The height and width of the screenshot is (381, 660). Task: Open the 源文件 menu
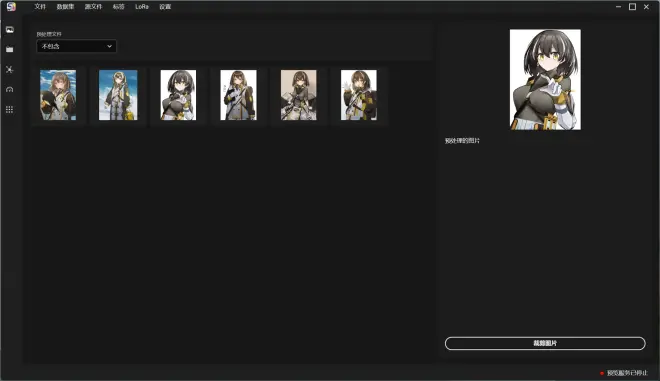93,7
